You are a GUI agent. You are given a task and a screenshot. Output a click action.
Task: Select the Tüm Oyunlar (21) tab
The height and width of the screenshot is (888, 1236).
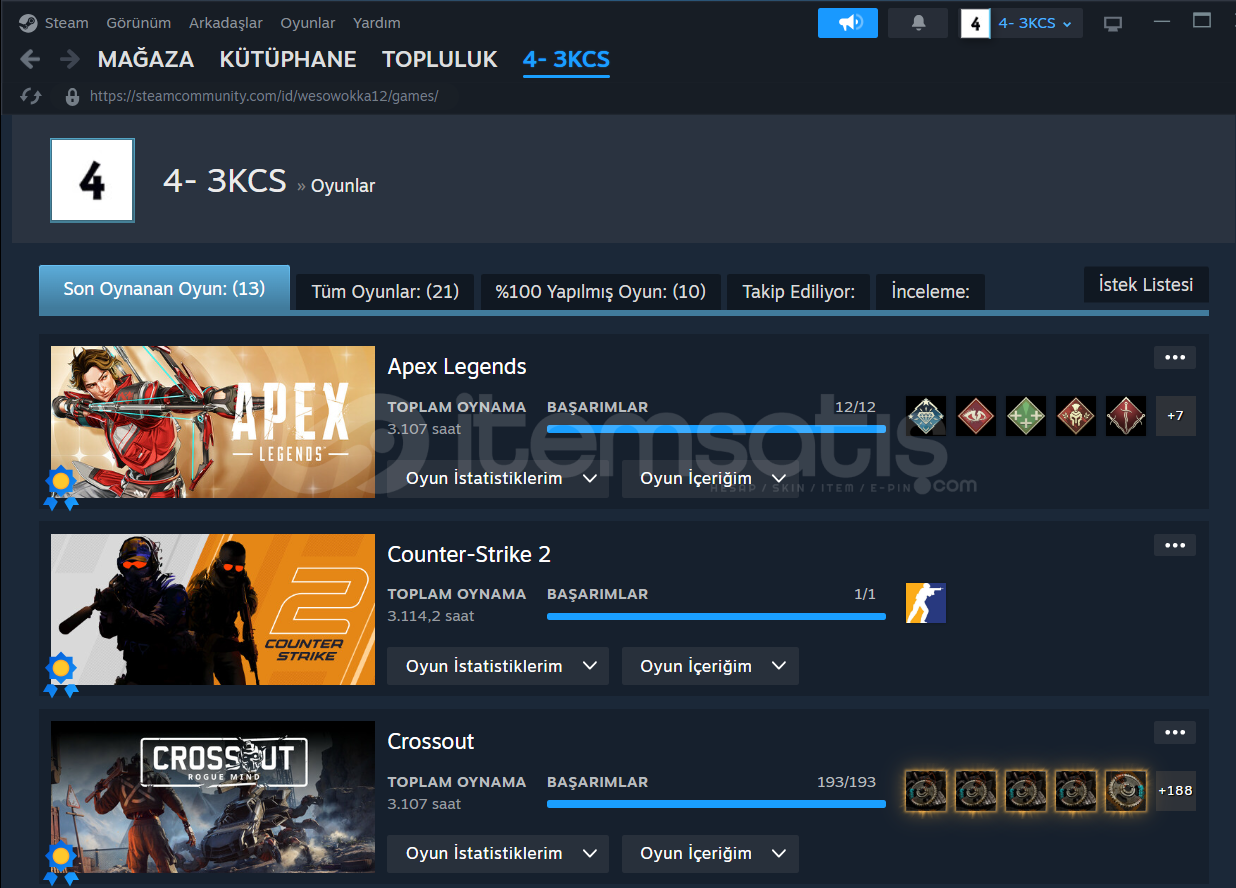click(x=385, y=292)
